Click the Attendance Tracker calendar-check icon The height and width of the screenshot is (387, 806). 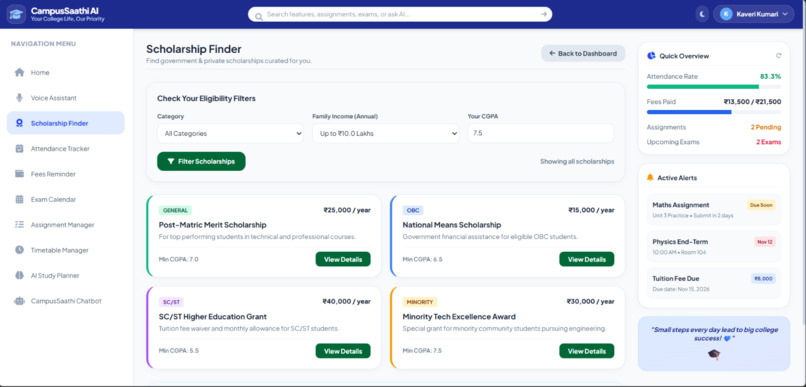coord(20,149)
